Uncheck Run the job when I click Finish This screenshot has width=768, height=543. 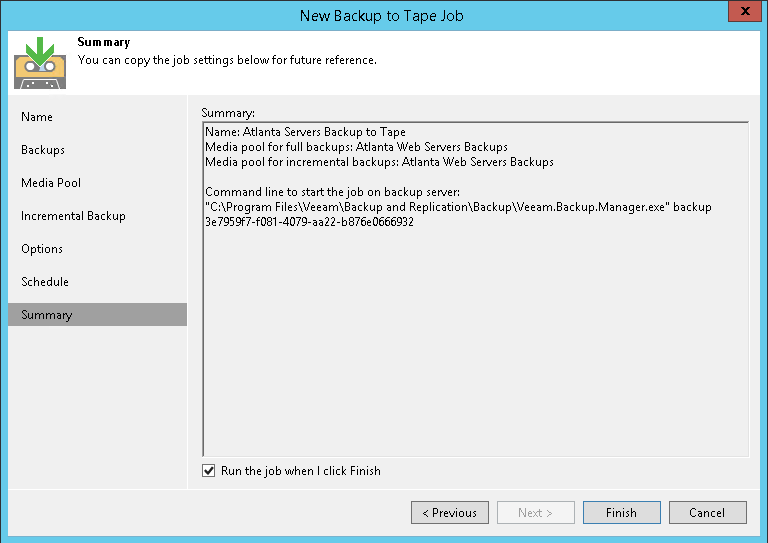tap(209, 471)
